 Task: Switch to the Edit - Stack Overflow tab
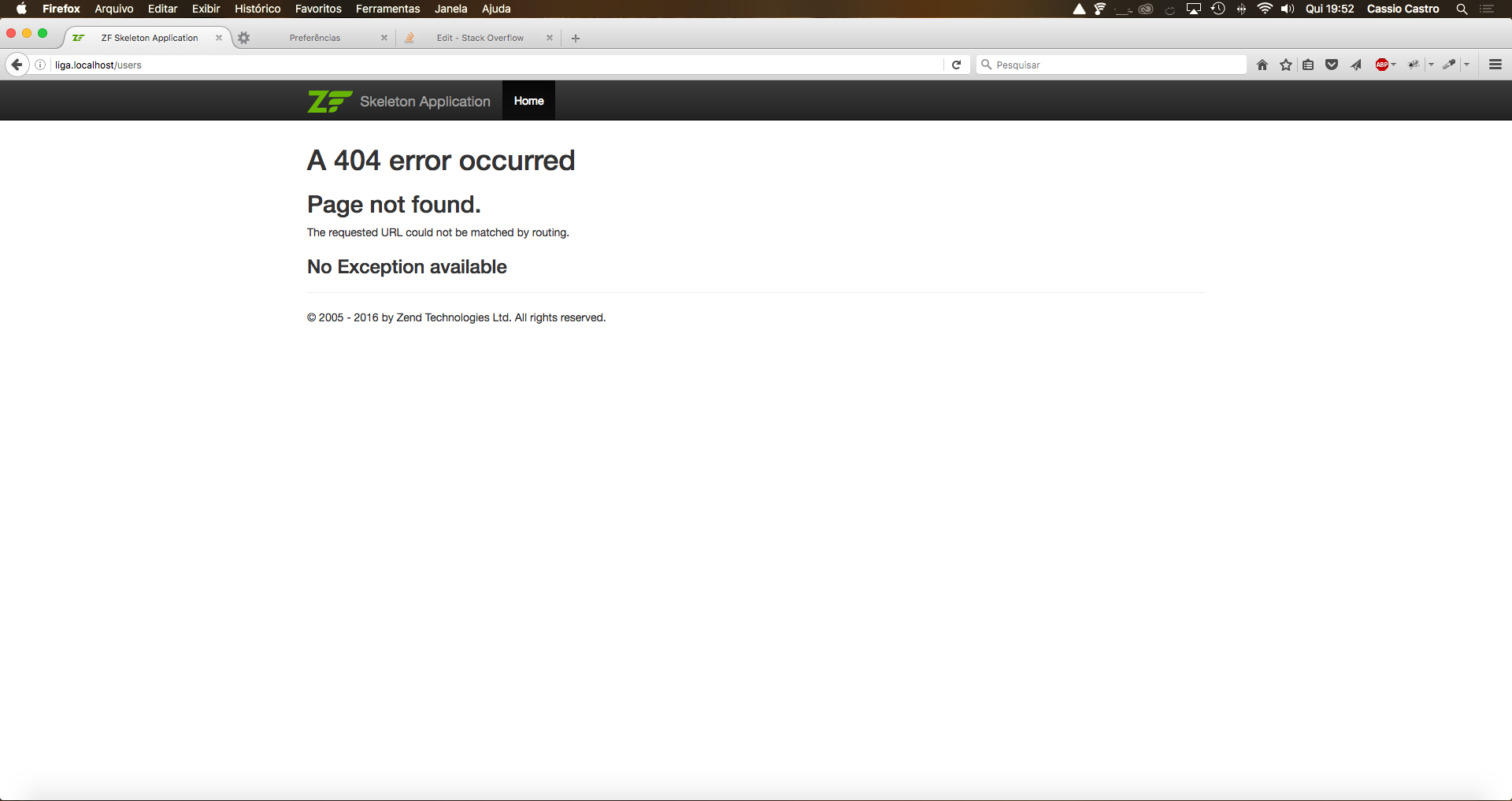click(480, 38)
